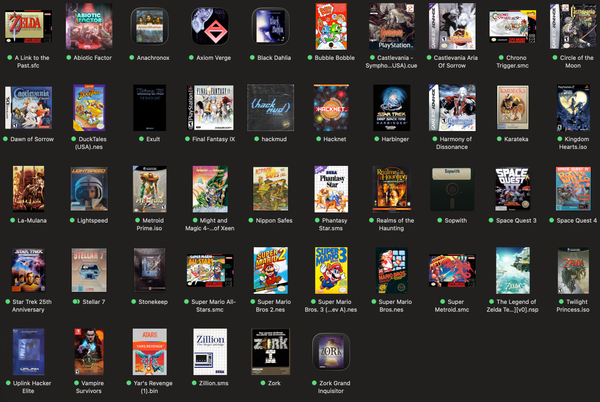Click the Hacknet game icon
Viewport: 600px width, 402px height.
click(331, 107)
